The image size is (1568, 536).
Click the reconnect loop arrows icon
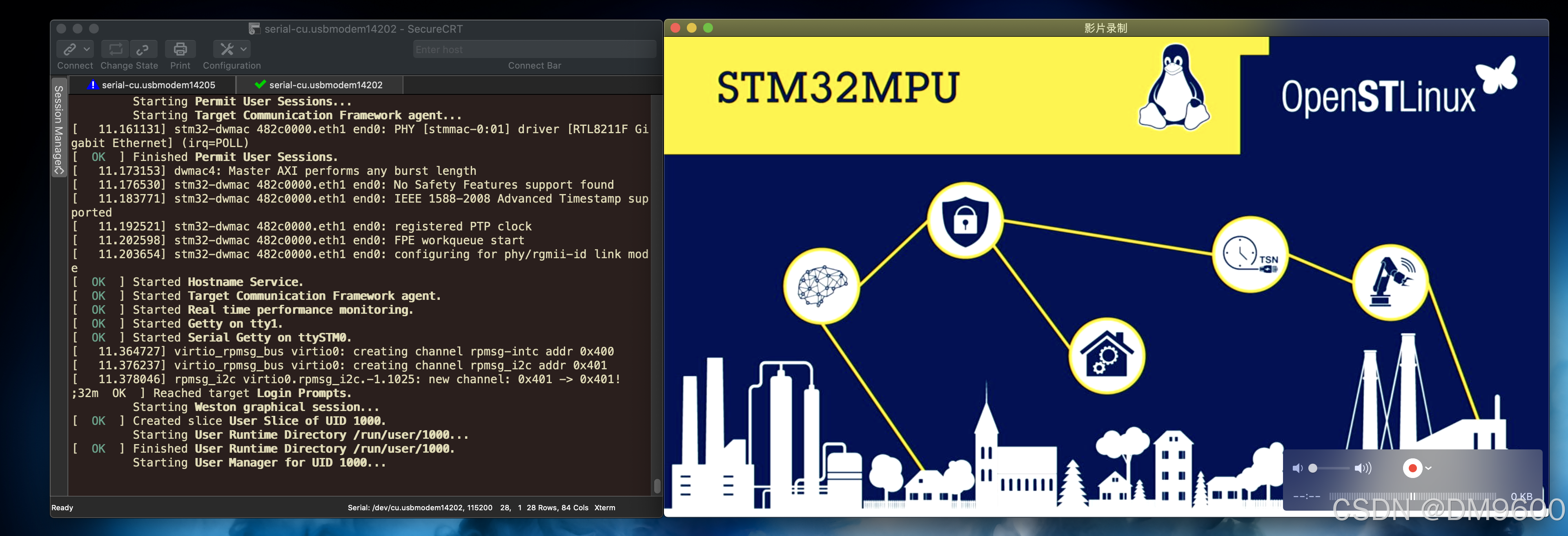coord(115,49)
